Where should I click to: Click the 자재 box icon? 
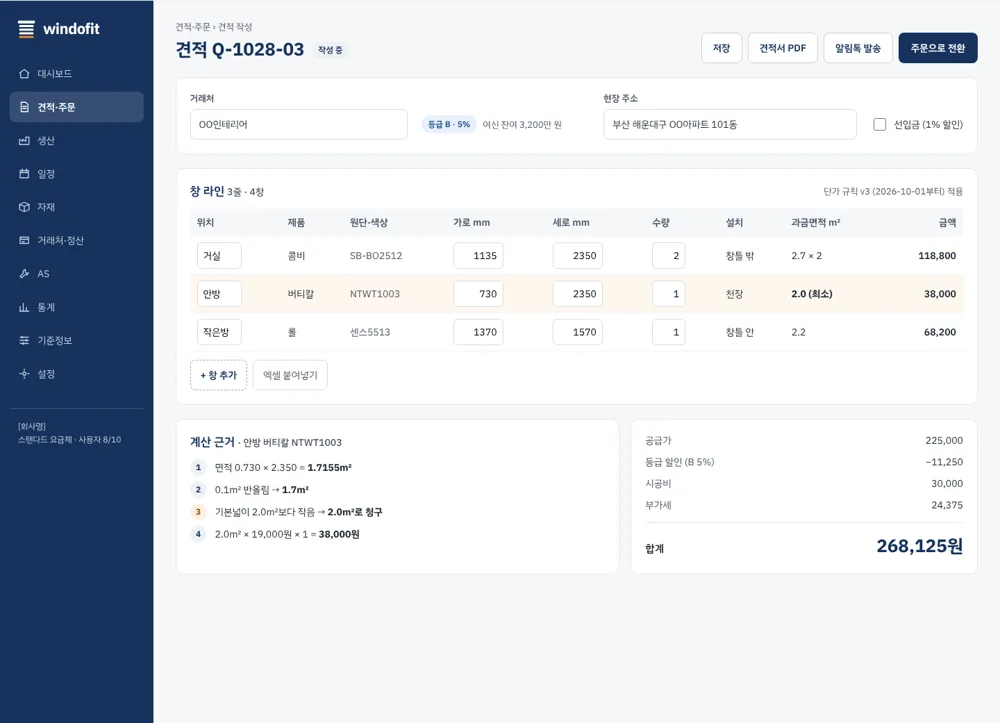(24, 207)
